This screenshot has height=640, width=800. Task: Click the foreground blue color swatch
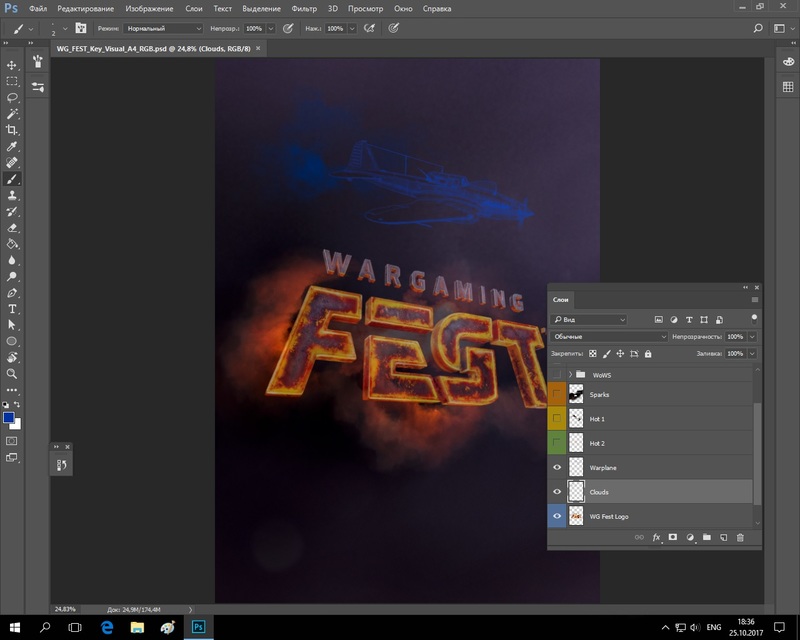[8, 418]
